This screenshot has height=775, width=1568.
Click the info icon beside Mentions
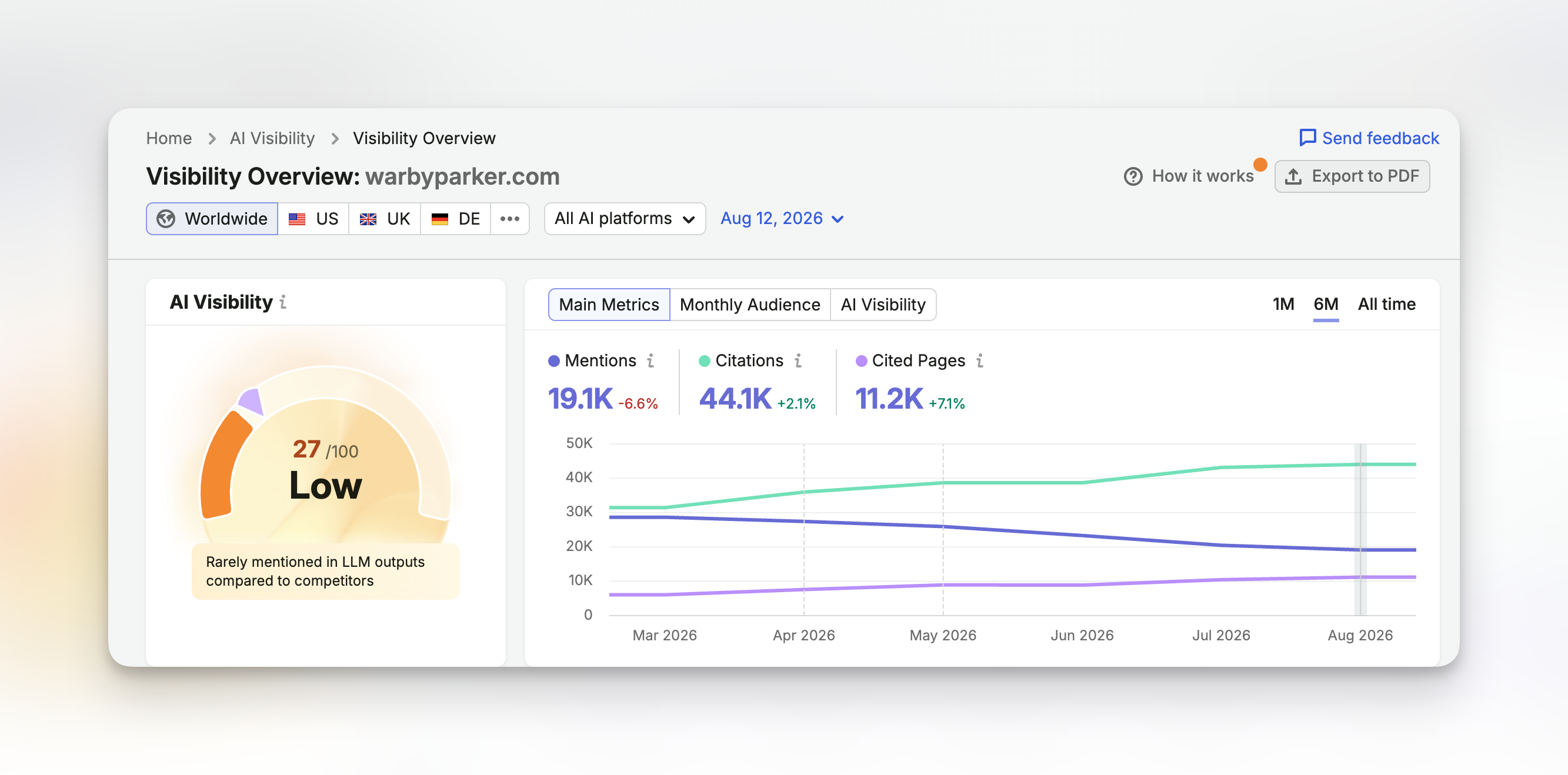point(650,360)
